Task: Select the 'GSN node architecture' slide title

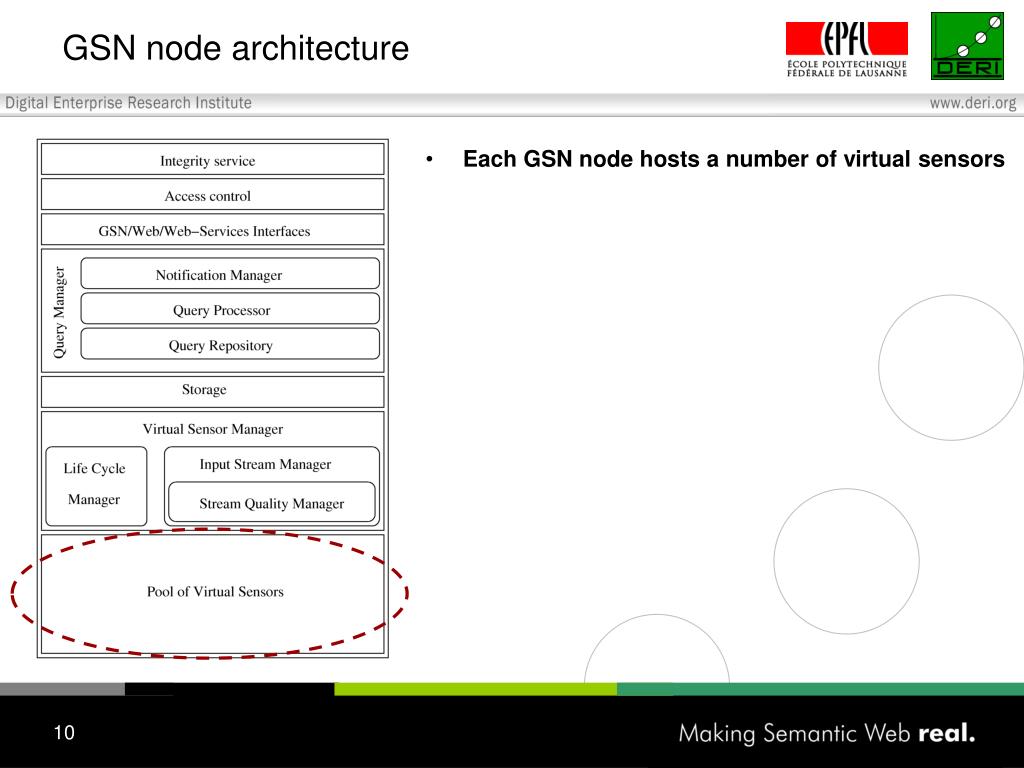Action: coord(236,48)
